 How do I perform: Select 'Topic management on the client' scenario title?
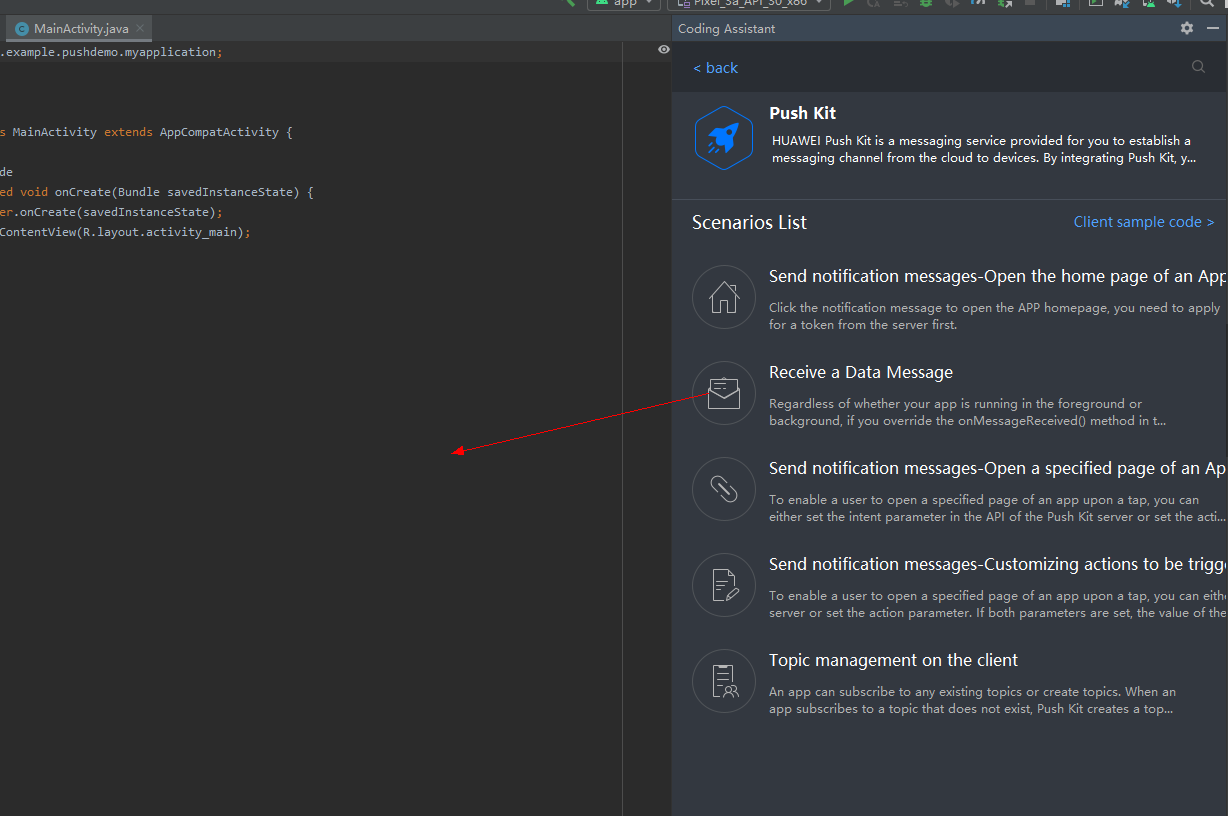pyautogui.click(x=893, y=660)
